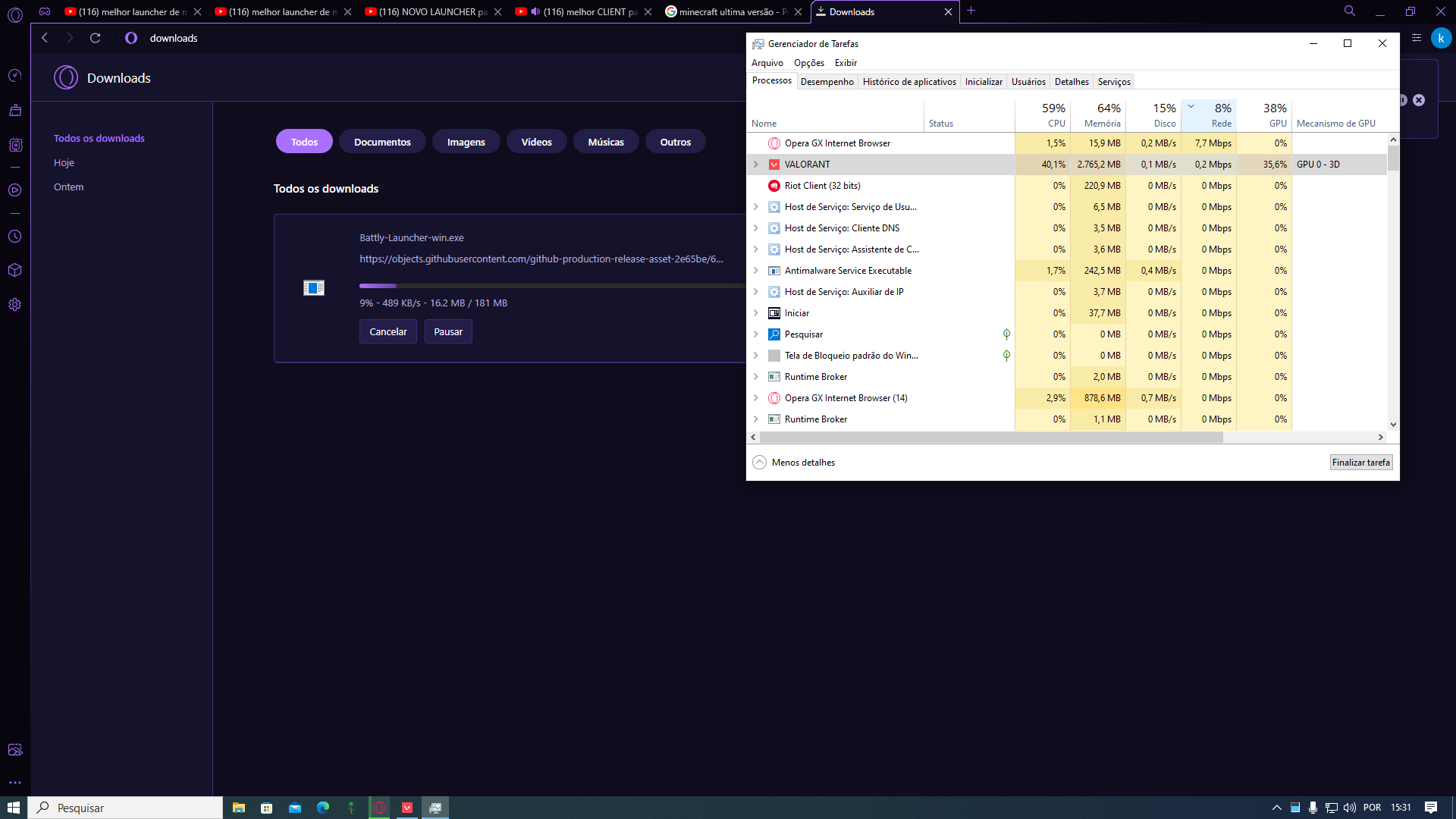Open the Opções menu
The image size is (1456, 819).
809,63
